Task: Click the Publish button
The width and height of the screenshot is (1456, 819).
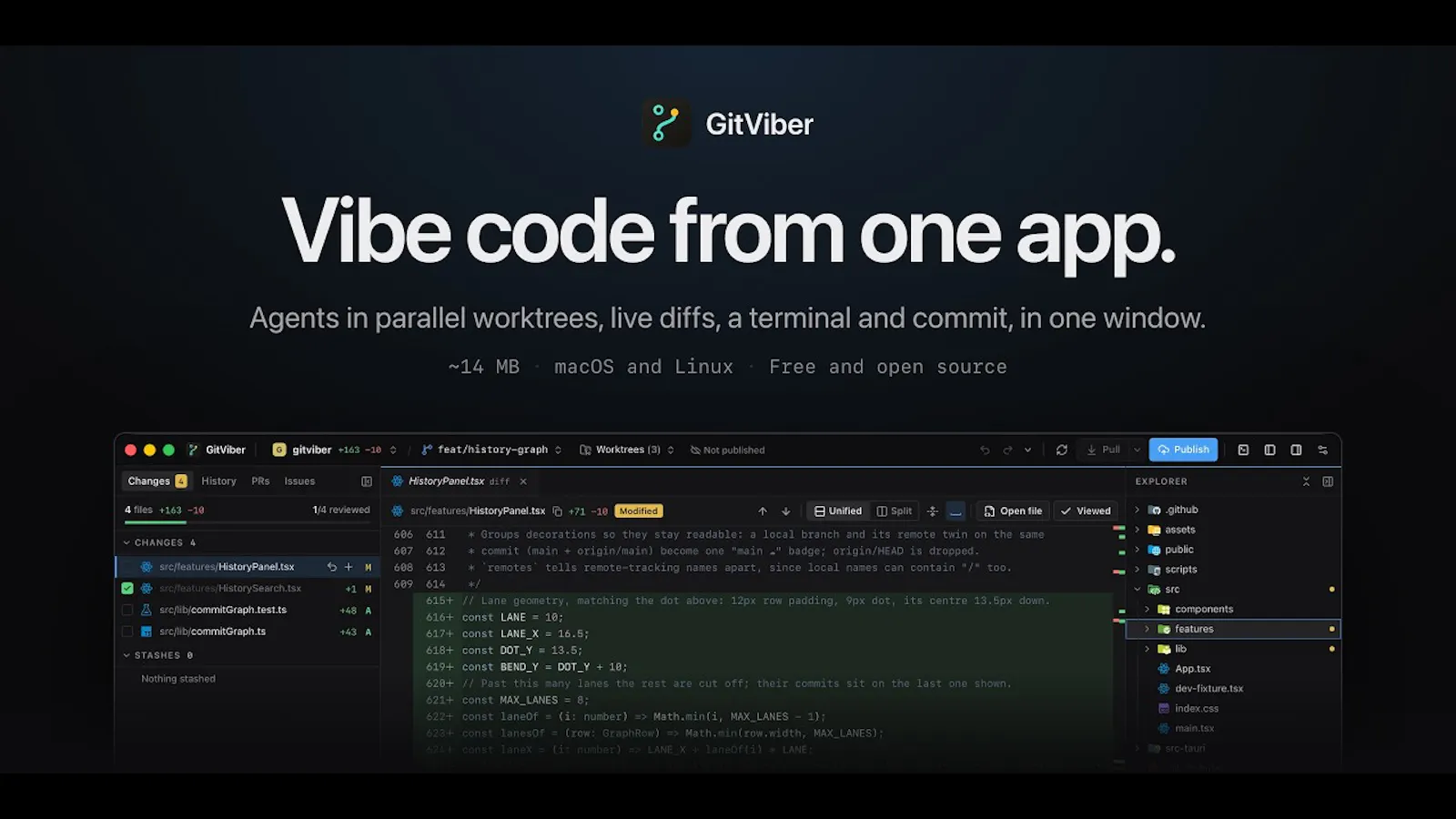Action: click(x=1183, y=450)
